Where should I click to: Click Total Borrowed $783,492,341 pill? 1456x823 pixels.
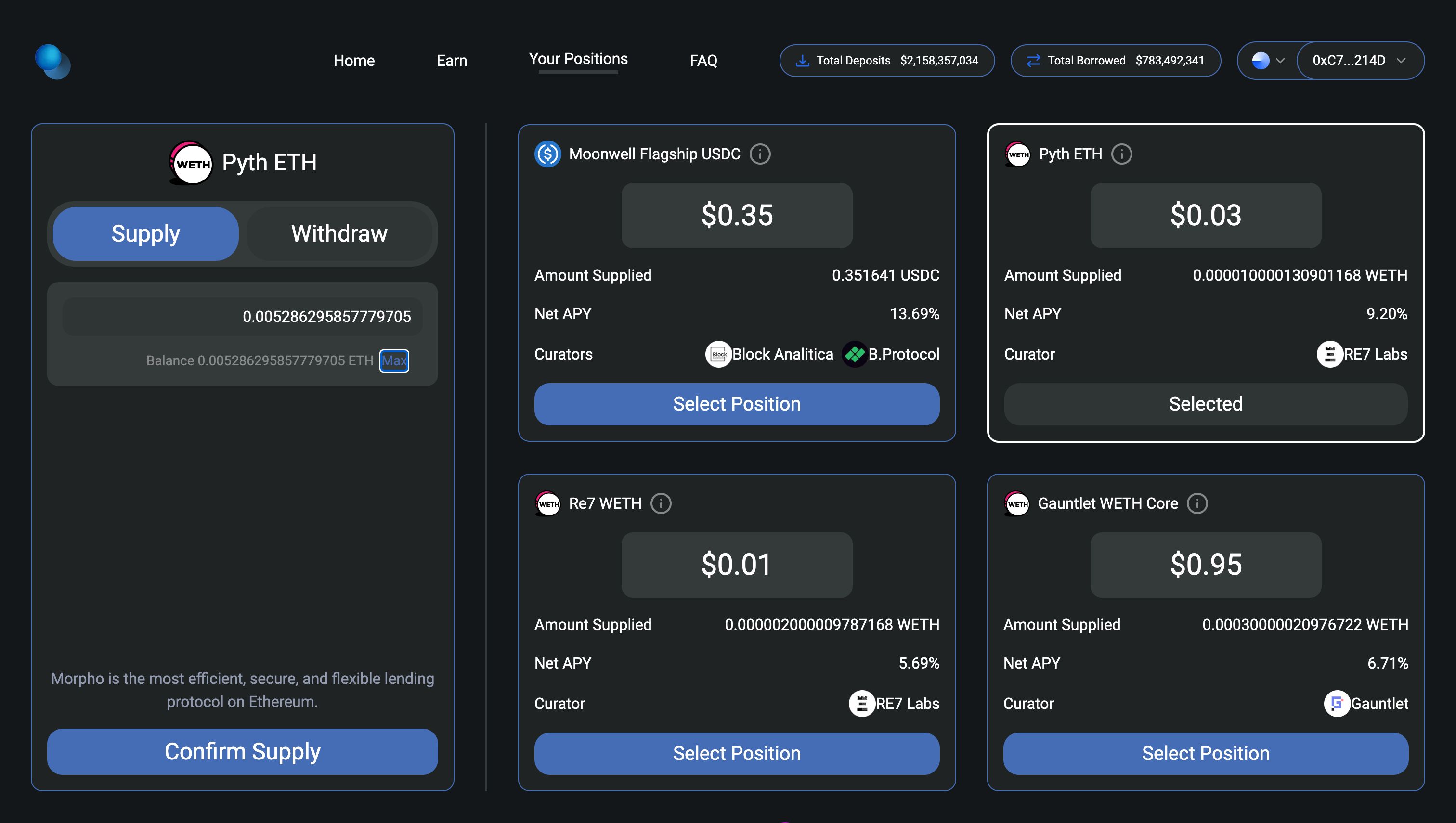1115,61
